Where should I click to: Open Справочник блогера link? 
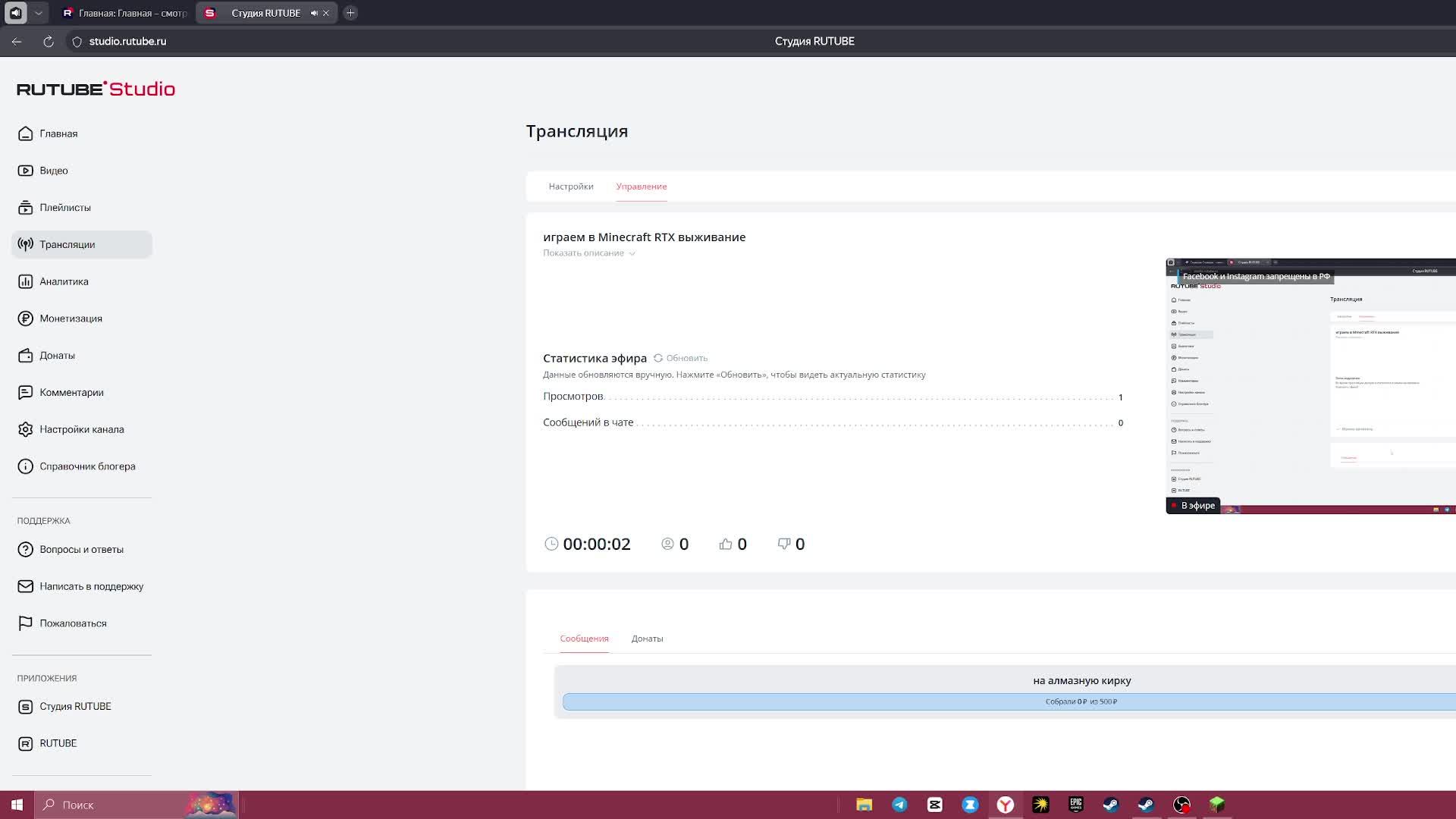tap(87, 466)
